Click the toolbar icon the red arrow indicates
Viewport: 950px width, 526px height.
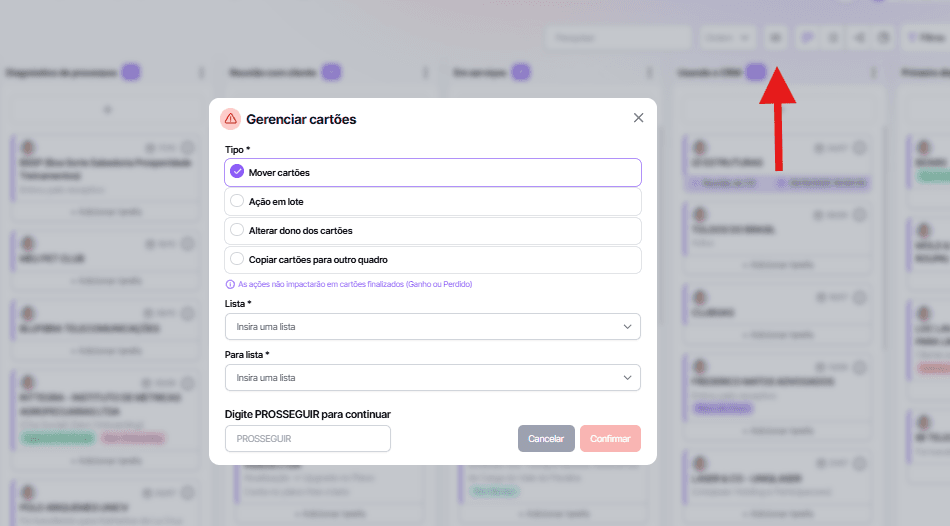click(x=775, y=38)
